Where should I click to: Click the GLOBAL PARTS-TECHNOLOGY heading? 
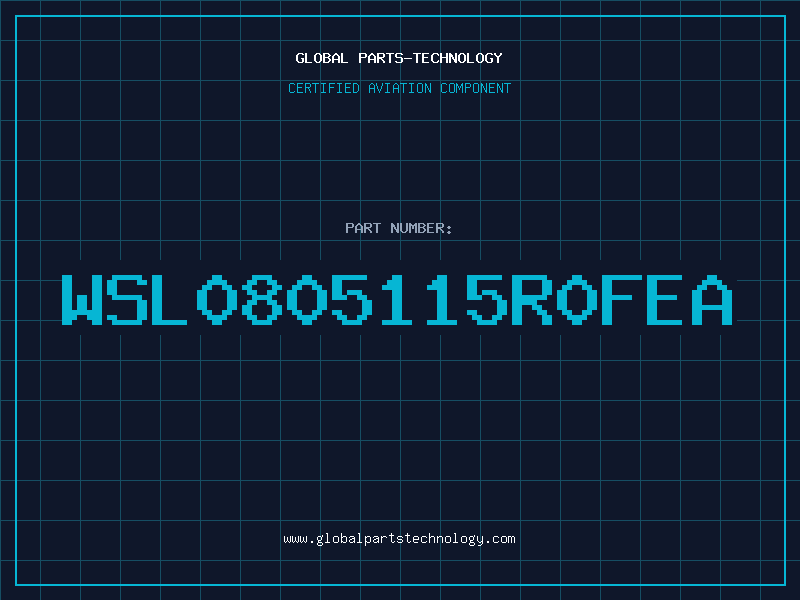[399, 58]
